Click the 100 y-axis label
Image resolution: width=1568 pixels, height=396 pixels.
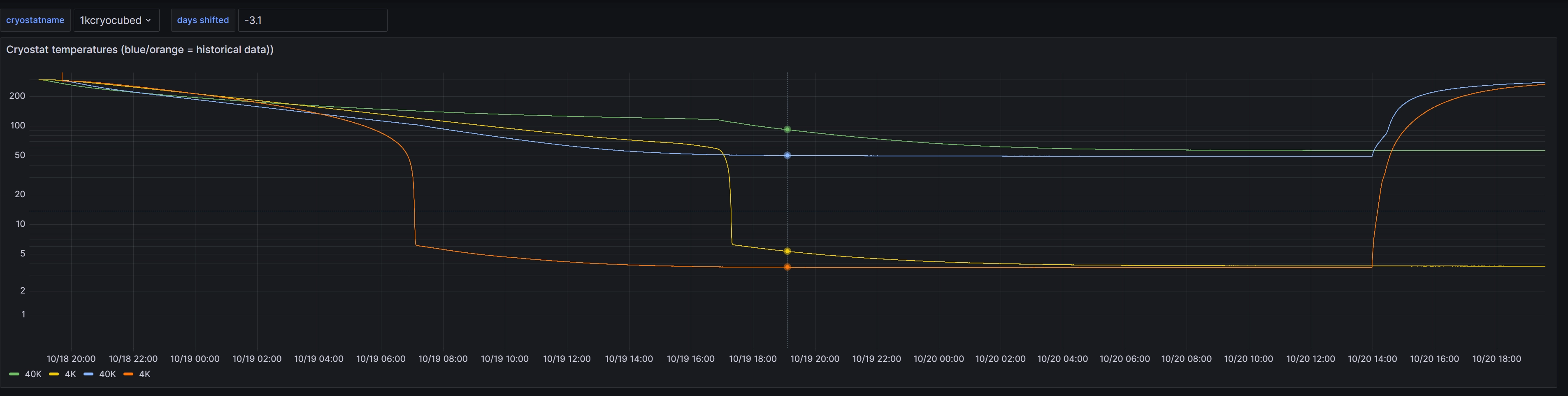18,126
